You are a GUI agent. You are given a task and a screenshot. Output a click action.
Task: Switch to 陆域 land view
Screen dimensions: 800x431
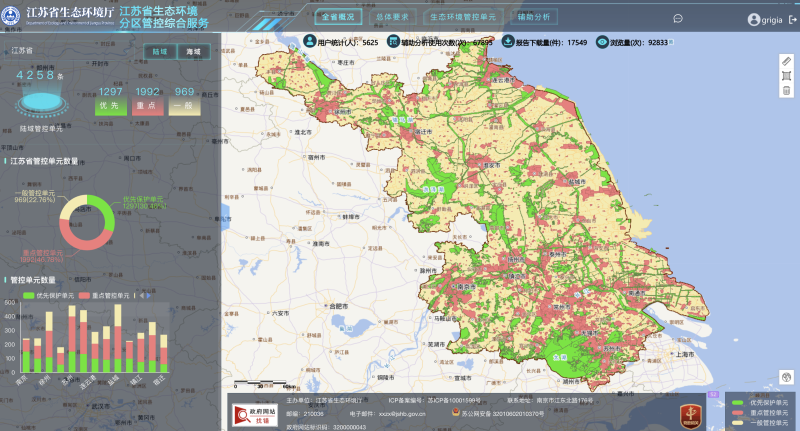(x=160, y=51)
